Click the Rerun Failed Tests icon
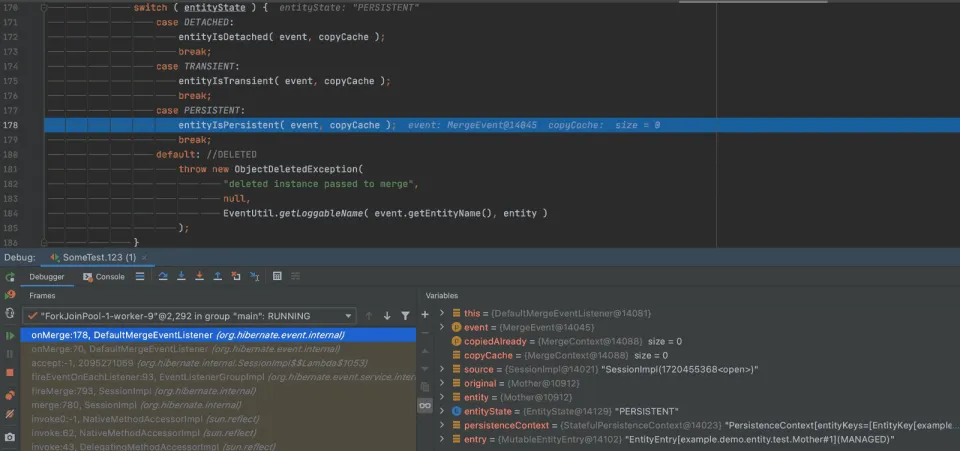This screenshot has height=451, width=960. click(10, 295)
